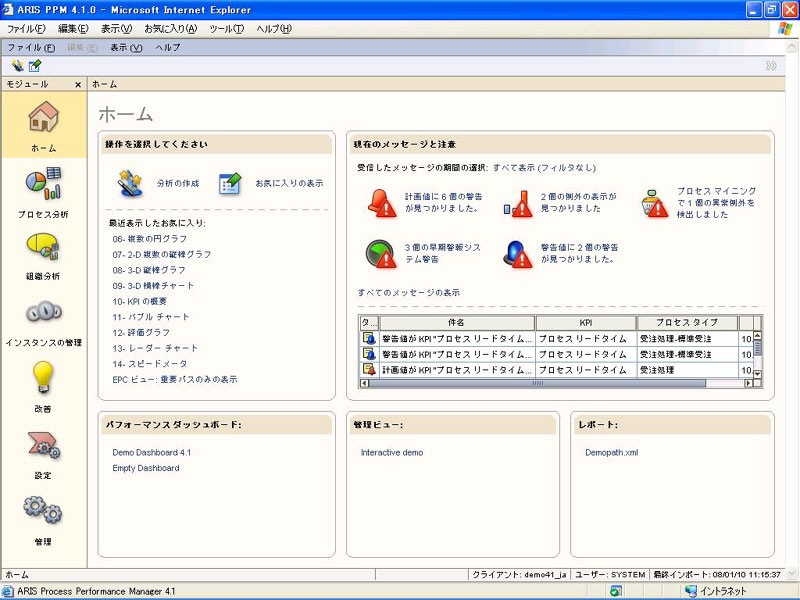This screenshot has height=600, width=800.
Task: Open the ツール(T) menu
Action: [227, 29]
